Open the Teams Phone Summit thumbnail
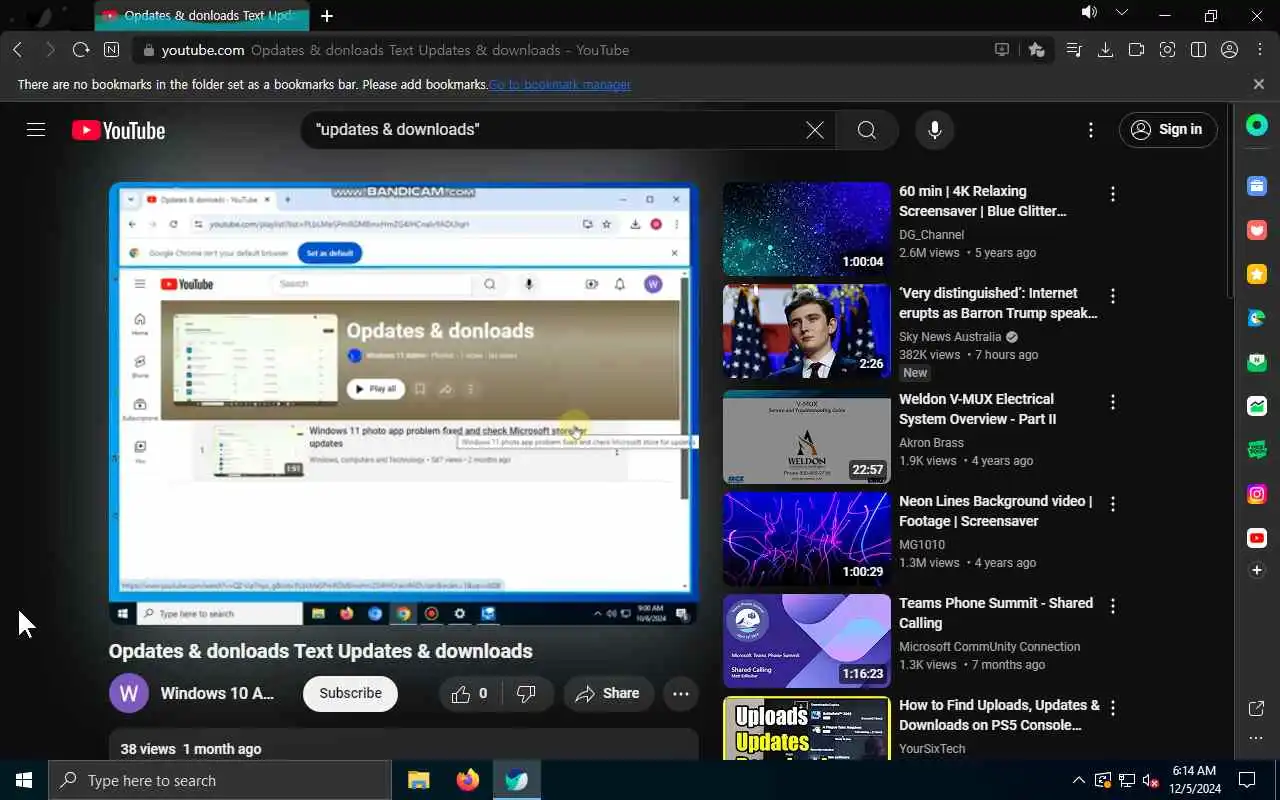This screenshot has height=800, width=1280. [x=807, y=641]
